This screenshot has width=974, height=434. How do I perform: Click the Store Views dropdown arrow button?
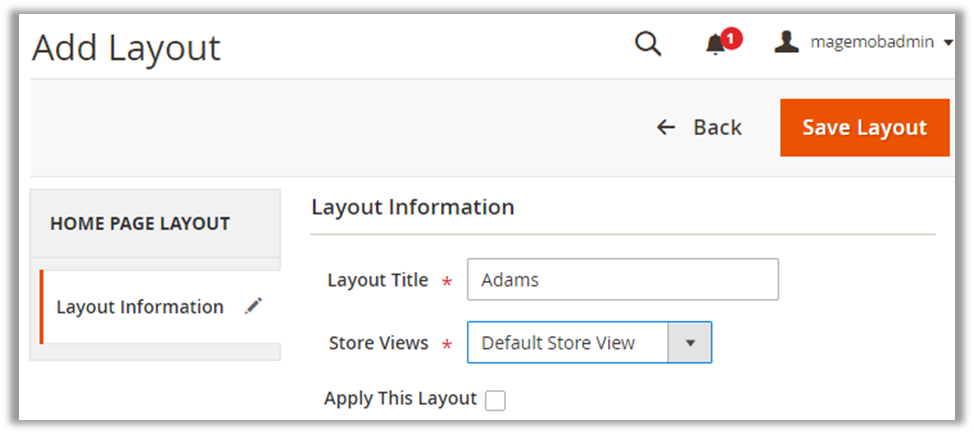(x=689, y=342)
